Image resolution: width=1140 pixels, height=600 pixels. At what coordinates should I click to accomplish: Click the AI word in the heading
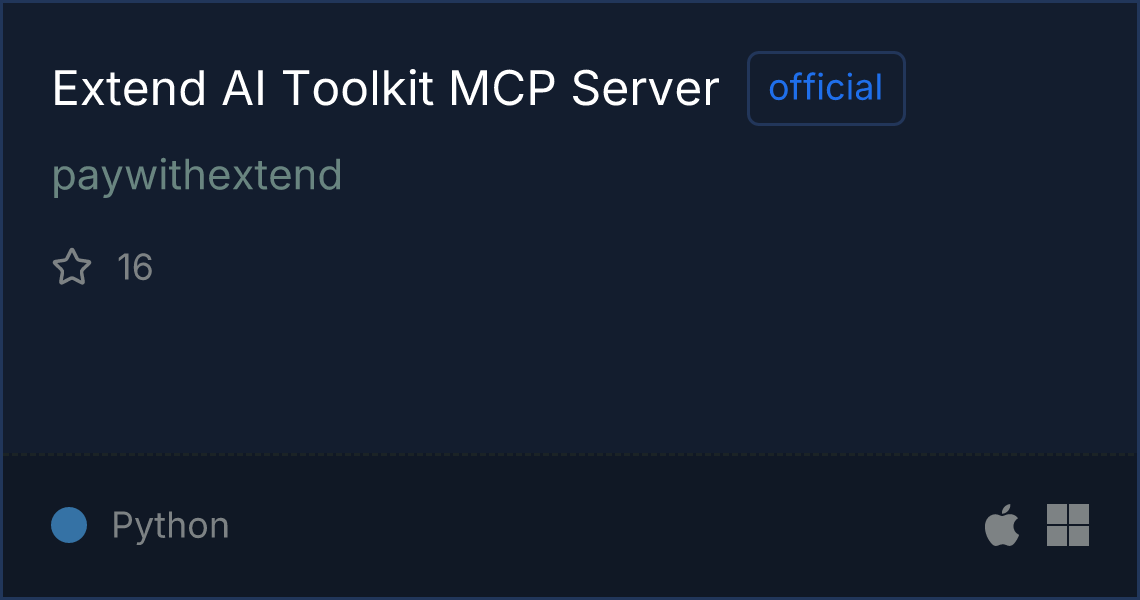pyautogui.click(x=244, y=89)
